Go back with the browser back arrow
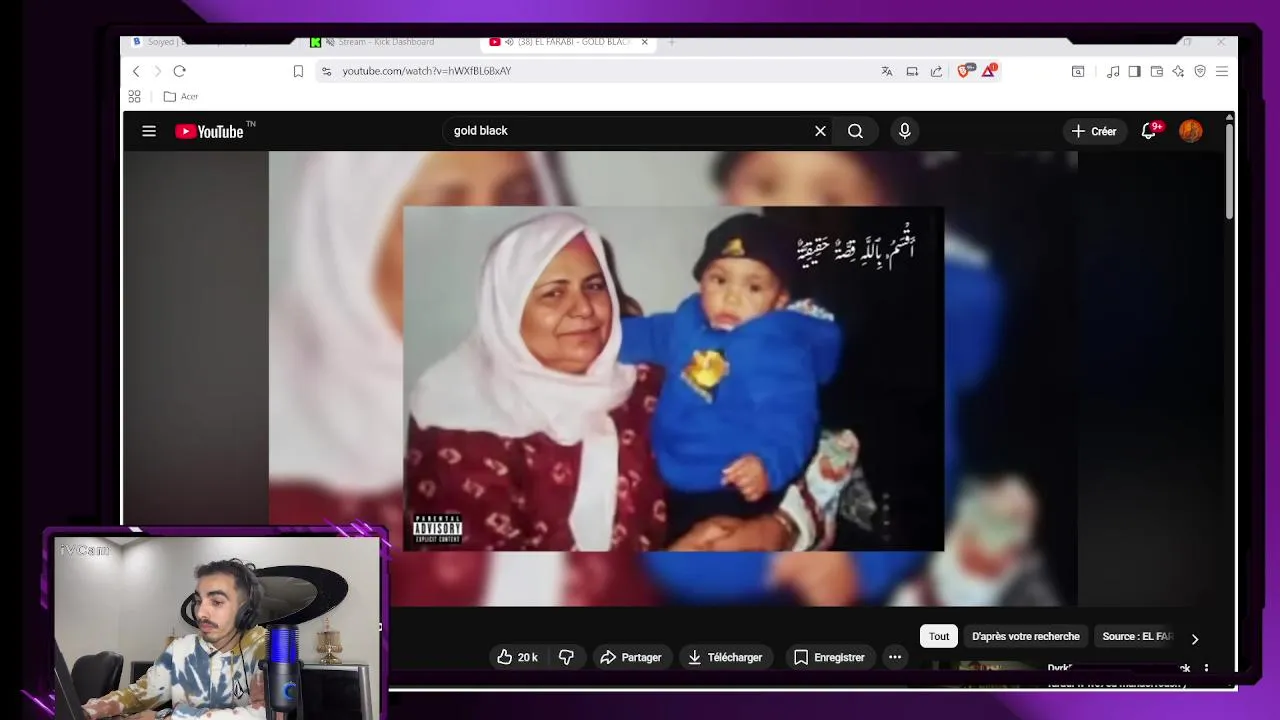 tap(136, 71)
